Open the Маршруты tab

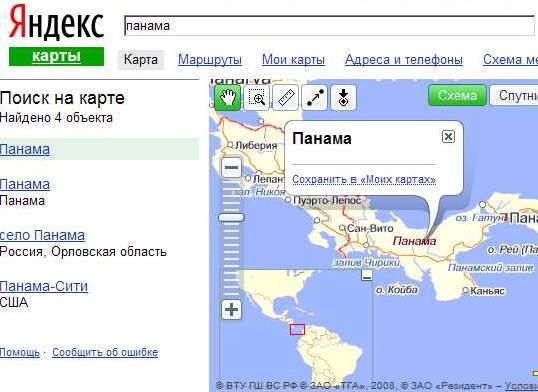click(210, 60)
